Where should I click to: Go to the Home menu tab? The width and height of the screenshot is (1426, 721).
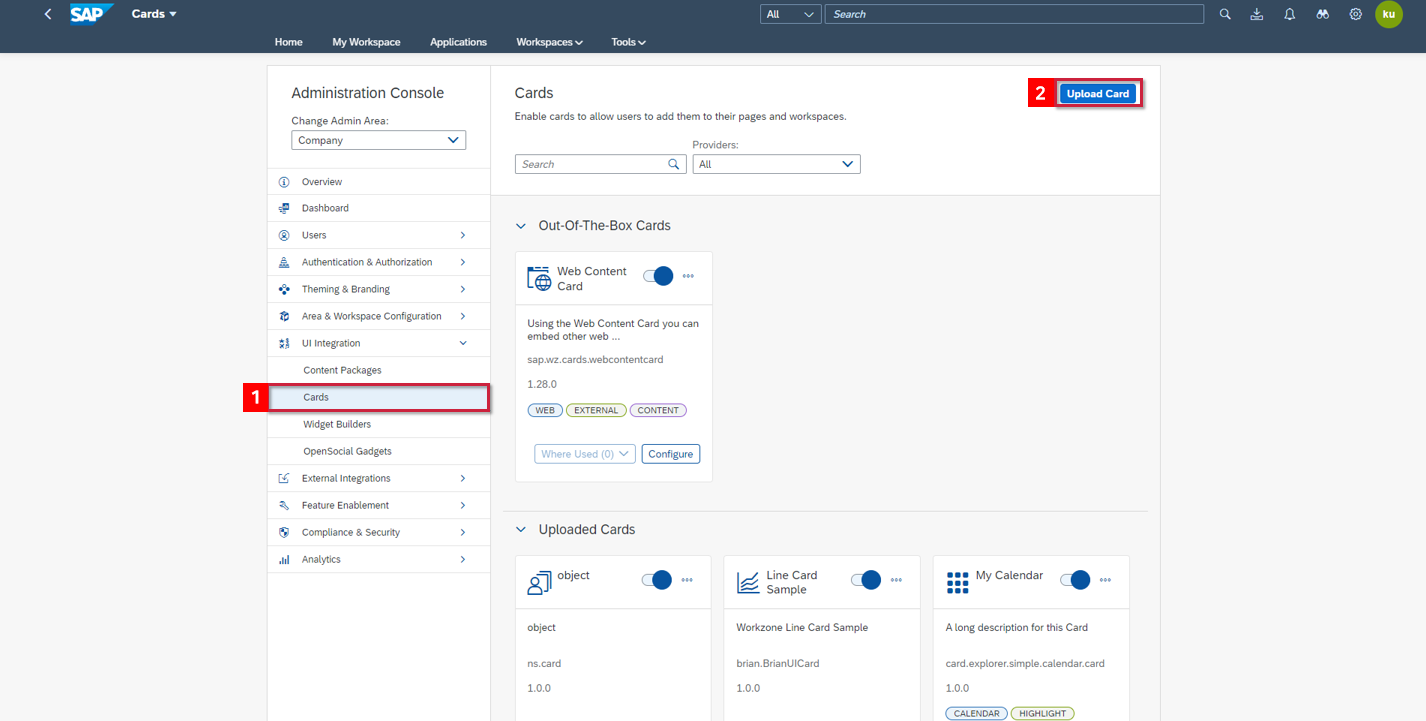[289, 42]
